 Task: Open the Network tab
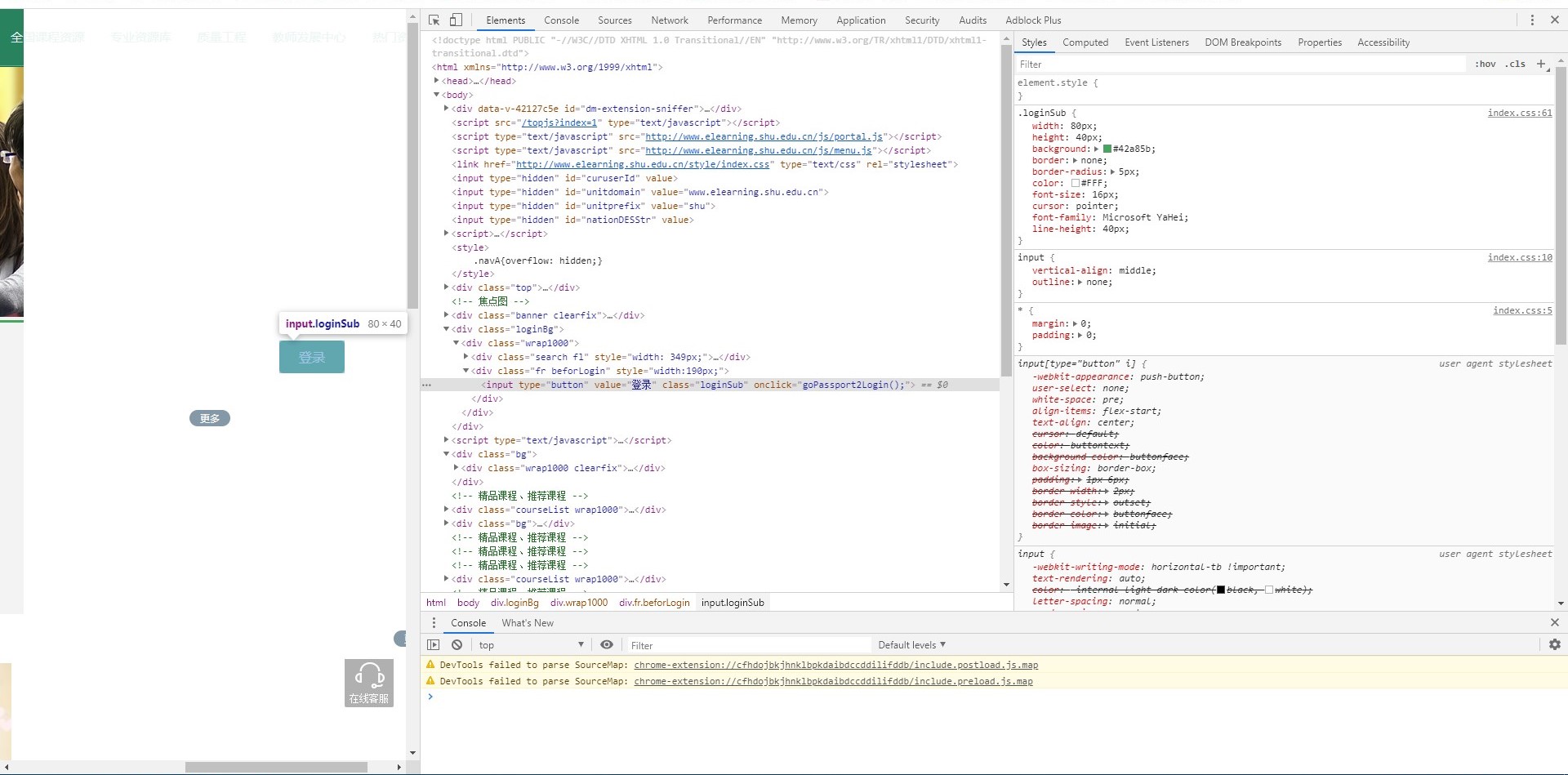(670, 20)
